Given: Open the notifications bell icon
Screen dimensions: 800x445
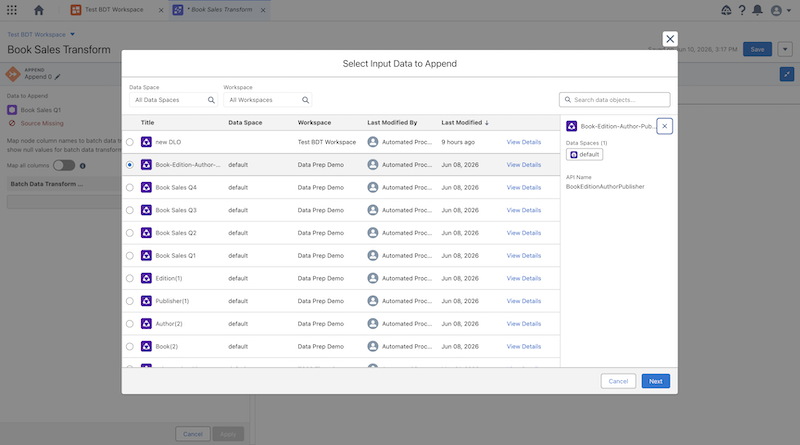Looking at the screenshot, I should [758, 10].
